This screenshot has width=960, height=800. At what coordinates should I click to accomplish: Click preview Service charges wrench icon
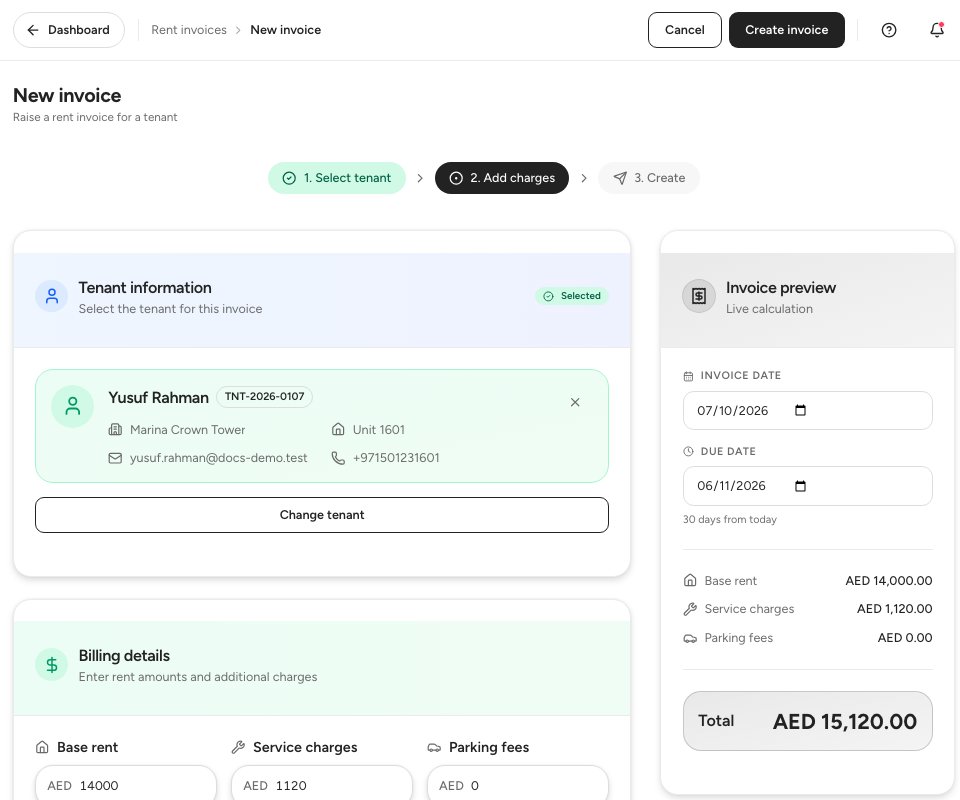point(690,609)
